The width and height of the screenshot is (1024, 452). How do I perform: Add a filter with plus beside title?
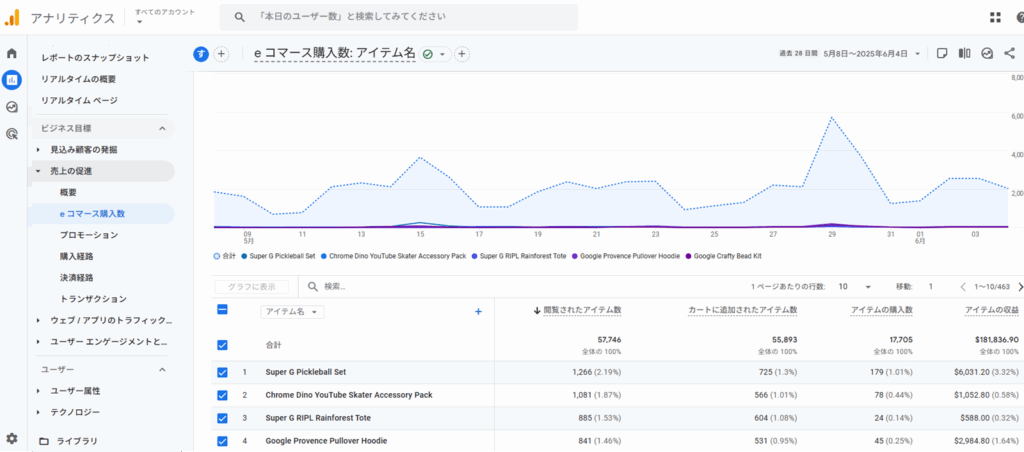[x=462, y=54]
